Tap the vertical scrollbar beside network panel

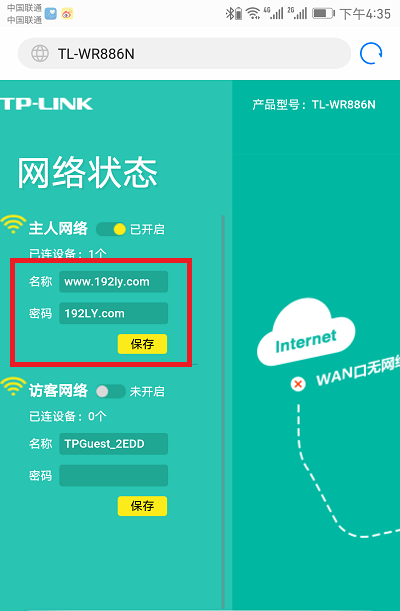coord(223,411)
